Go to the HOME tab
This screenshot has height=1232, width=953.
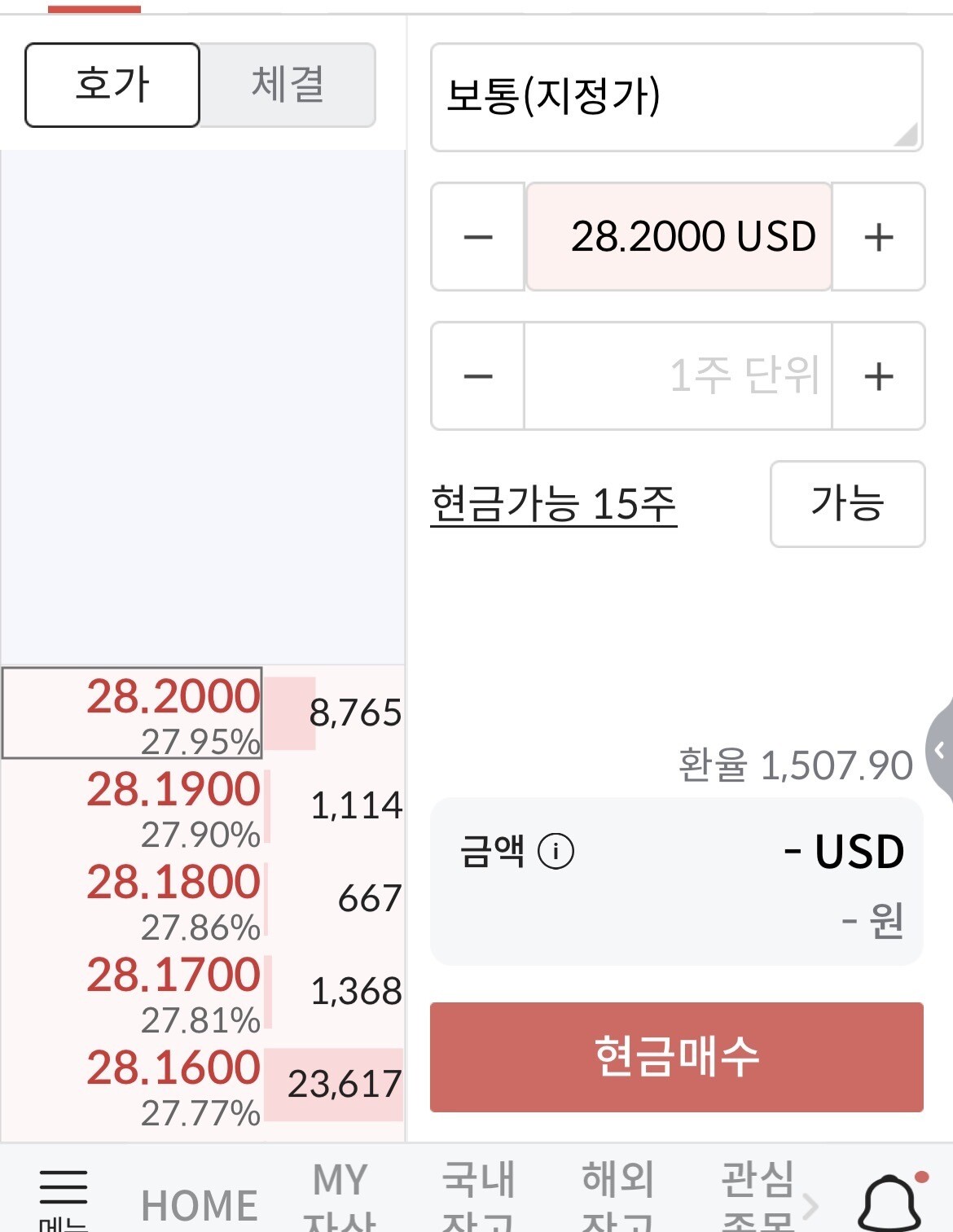(x=200, y=1206)
